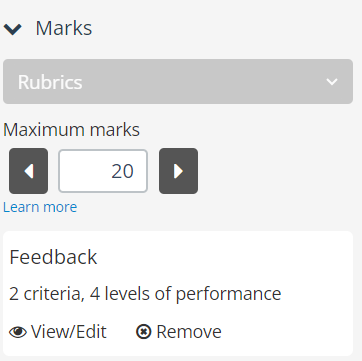The image size is (362, 361).
Task: Click the dark chevron icon next to Marks
Action: pos(13,29)
